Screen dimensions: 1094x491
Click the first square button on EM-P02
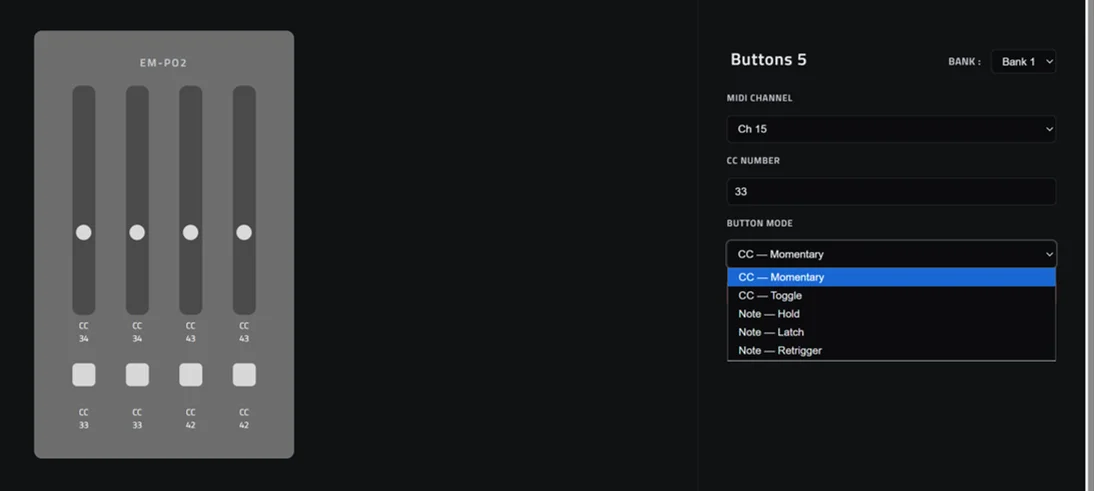[x=84, y=375]
